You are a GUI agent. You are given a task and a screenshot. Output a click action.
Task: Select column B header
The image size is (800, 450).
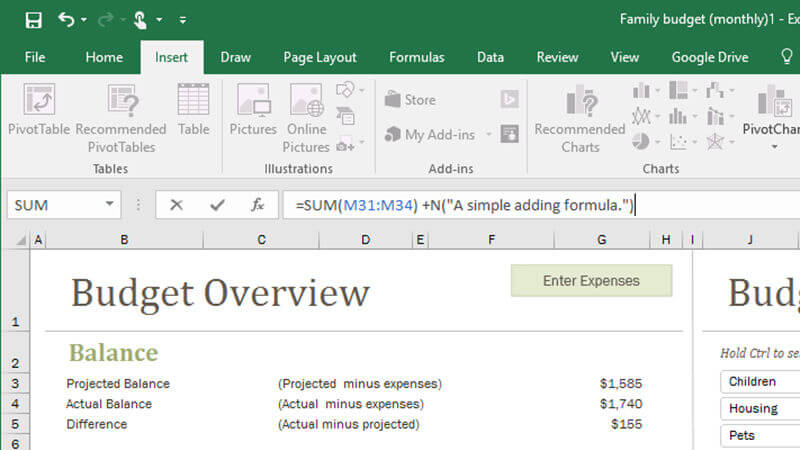(x=124, y=240)
